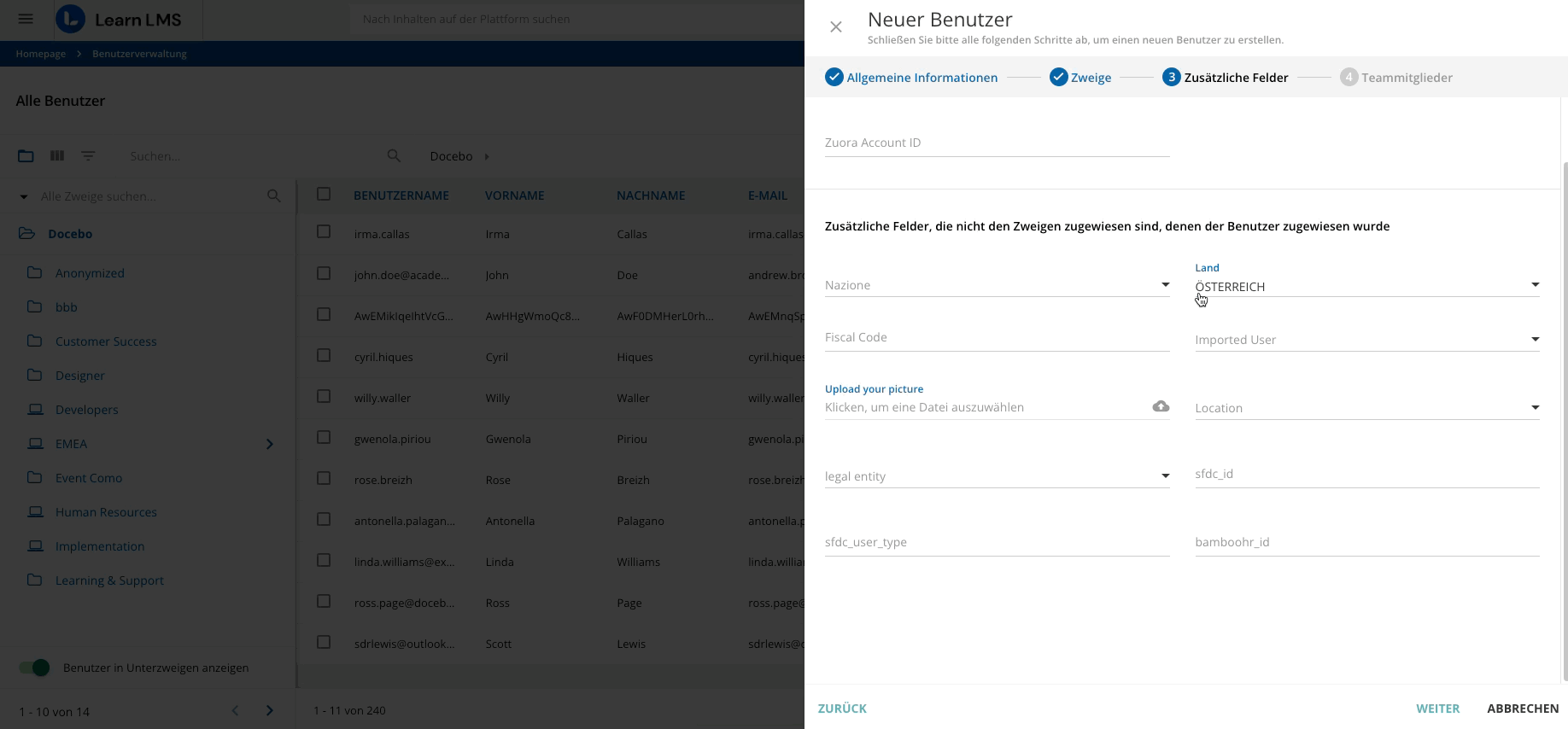
Task: Click the Learn LMS logo
Action: click(120, 20)
